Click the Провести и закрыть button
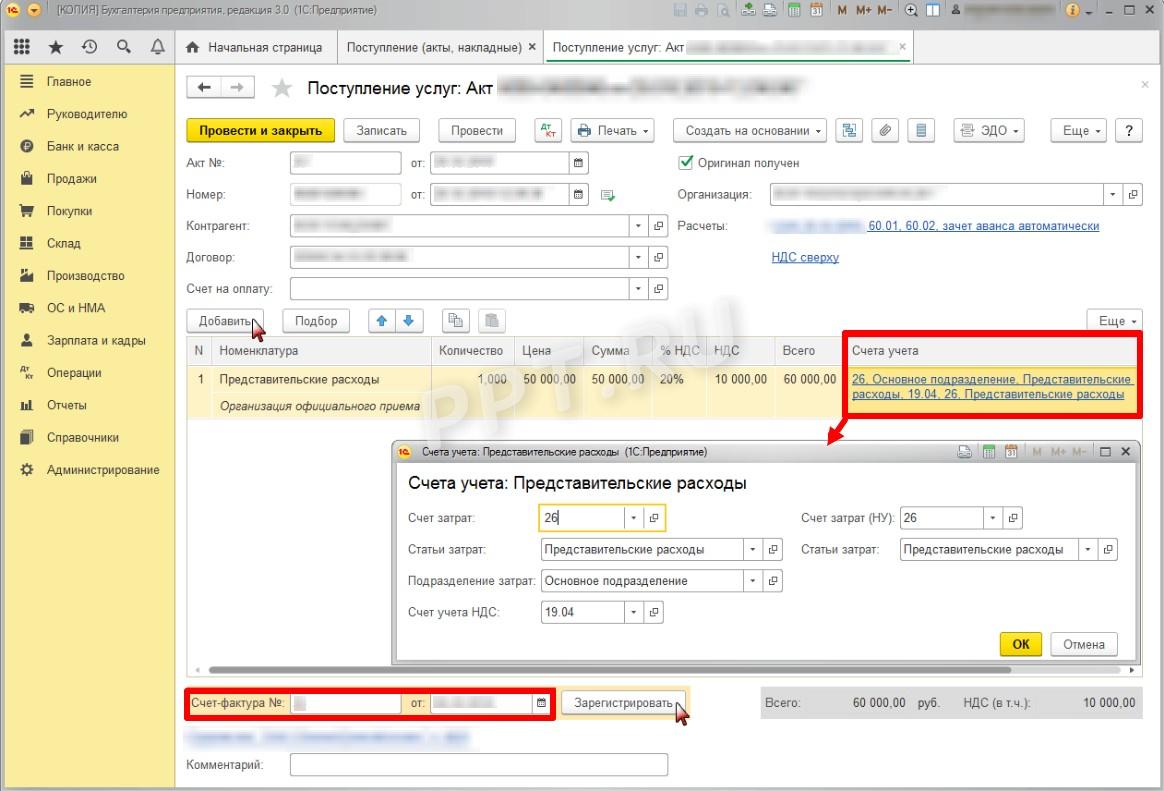Viewport: 1164px width, 791px height. [260, 131]
